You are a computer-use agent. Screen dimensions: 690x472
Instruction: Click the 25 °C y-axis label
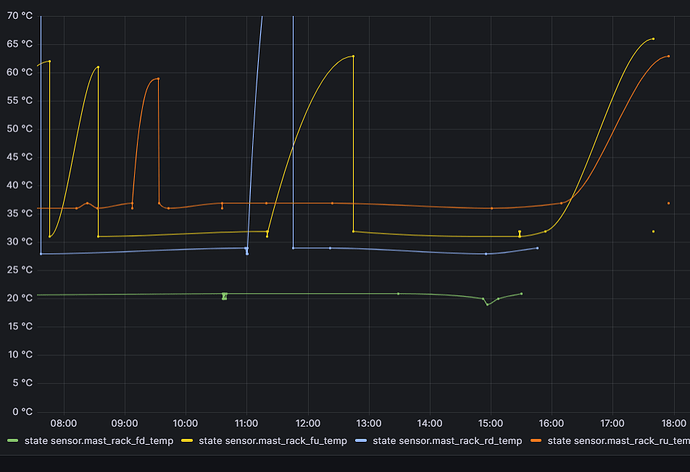(19, 270)
